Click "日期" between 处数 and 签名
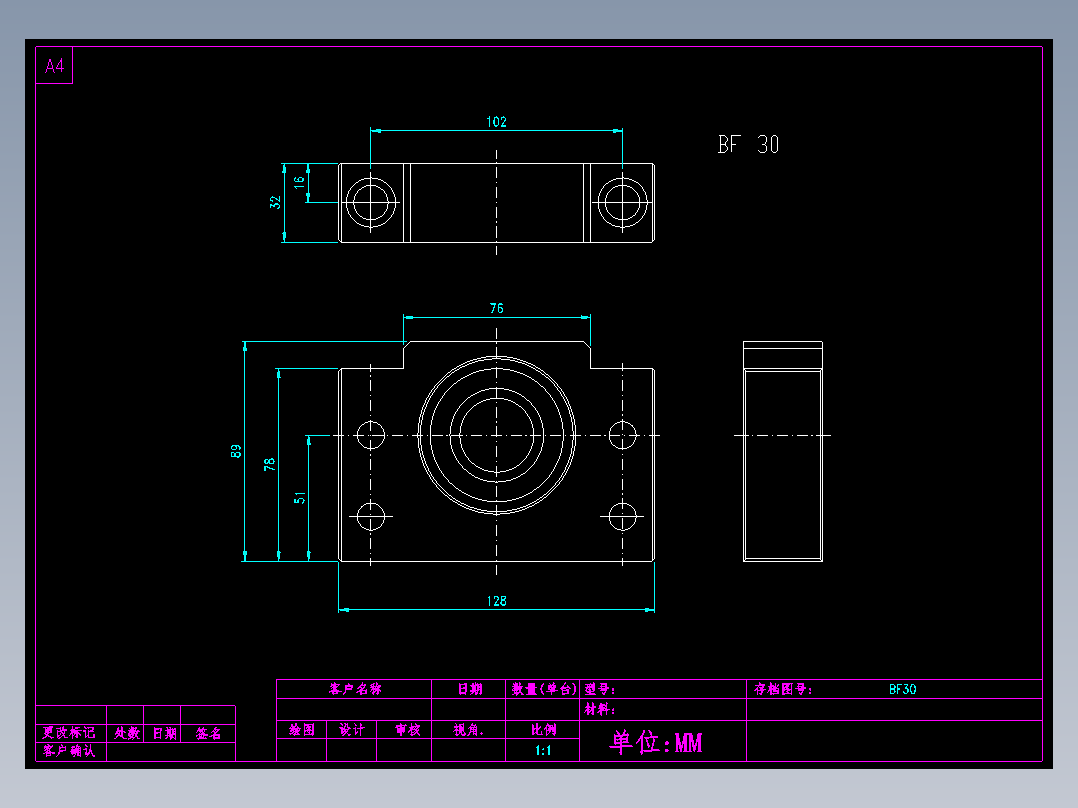This screenshot has height=808, width=1078. [x=164, y=733]
